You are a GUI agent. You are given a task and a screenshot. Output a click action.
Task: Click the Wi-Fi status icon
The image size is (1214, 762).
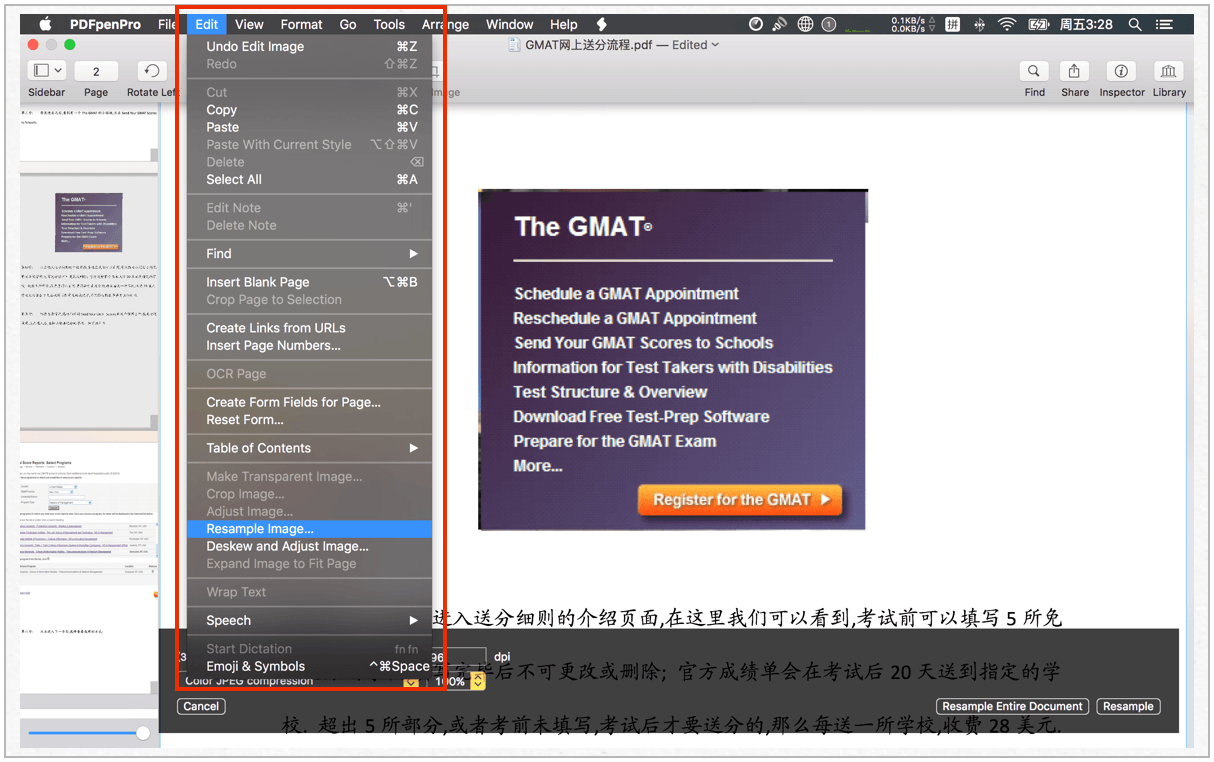pos(1007,24)
